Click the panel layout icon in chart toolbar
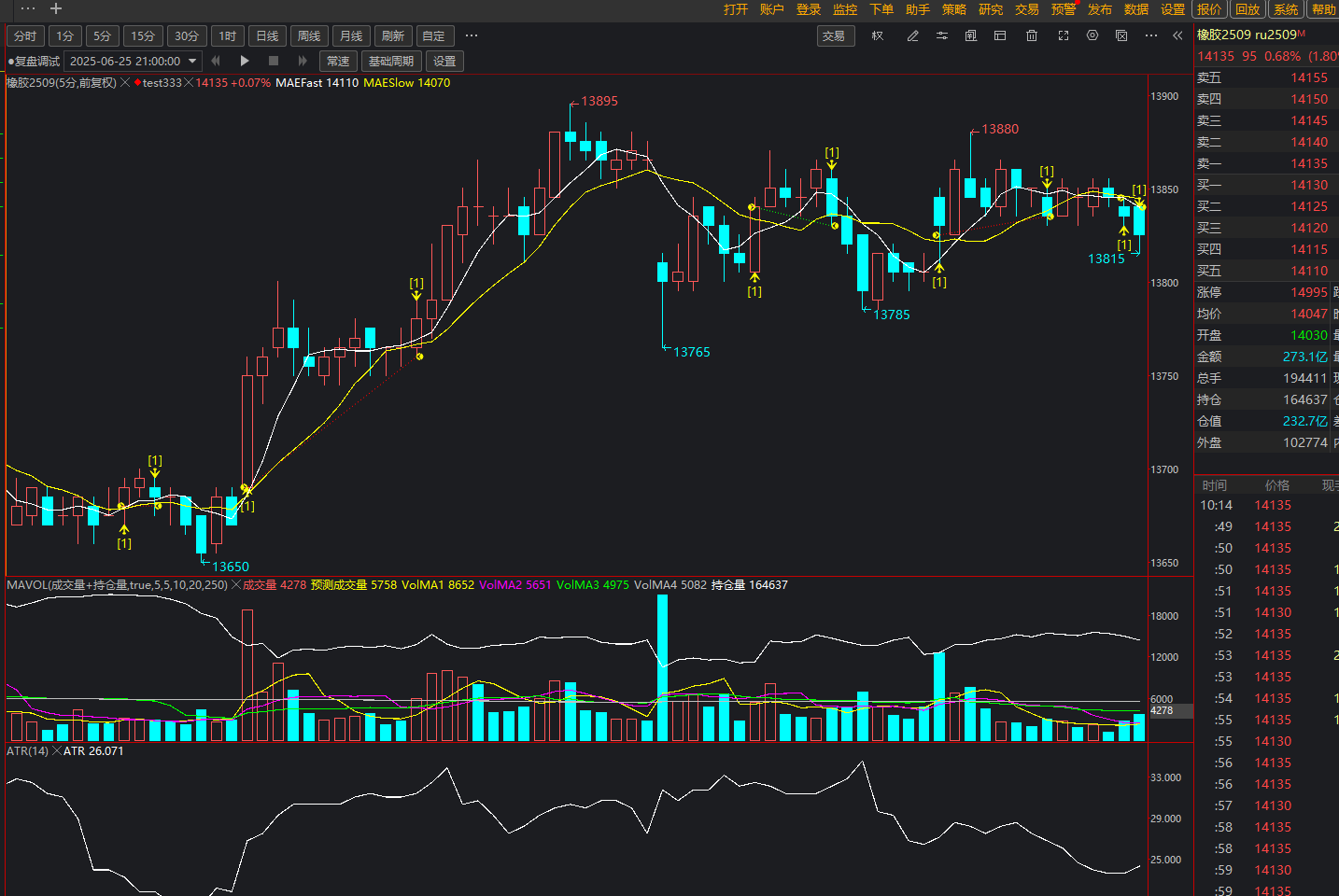The width and height of the screenshot is (1339, 896). click(x=1000, y=35)
